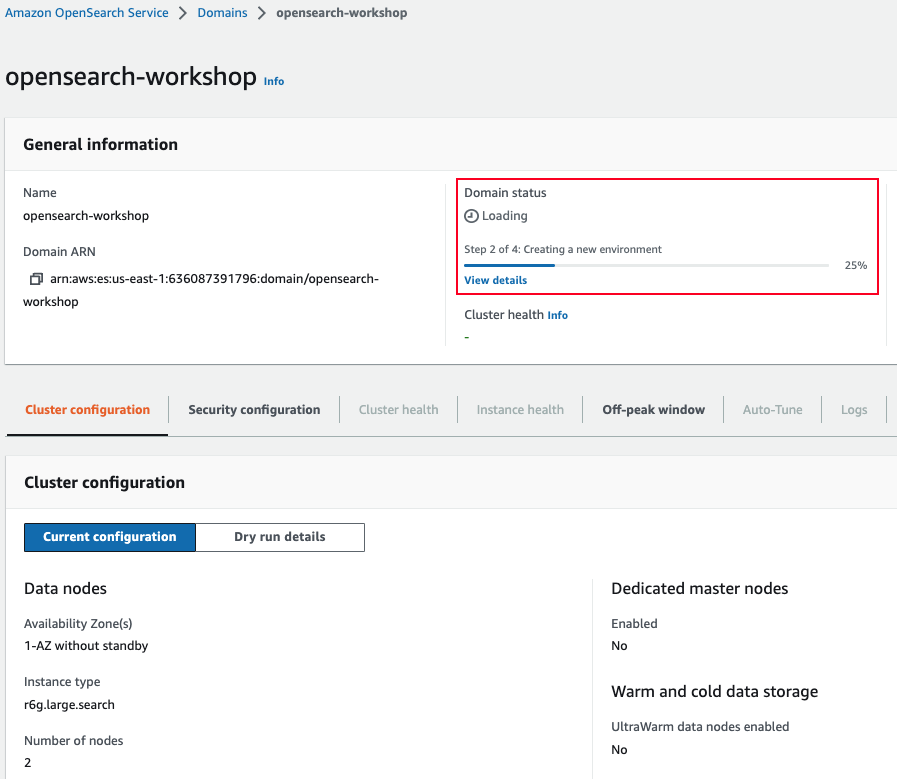Click the domain ARN text value
The width and height of the screenshot is (897, 779).
point(201,290)
